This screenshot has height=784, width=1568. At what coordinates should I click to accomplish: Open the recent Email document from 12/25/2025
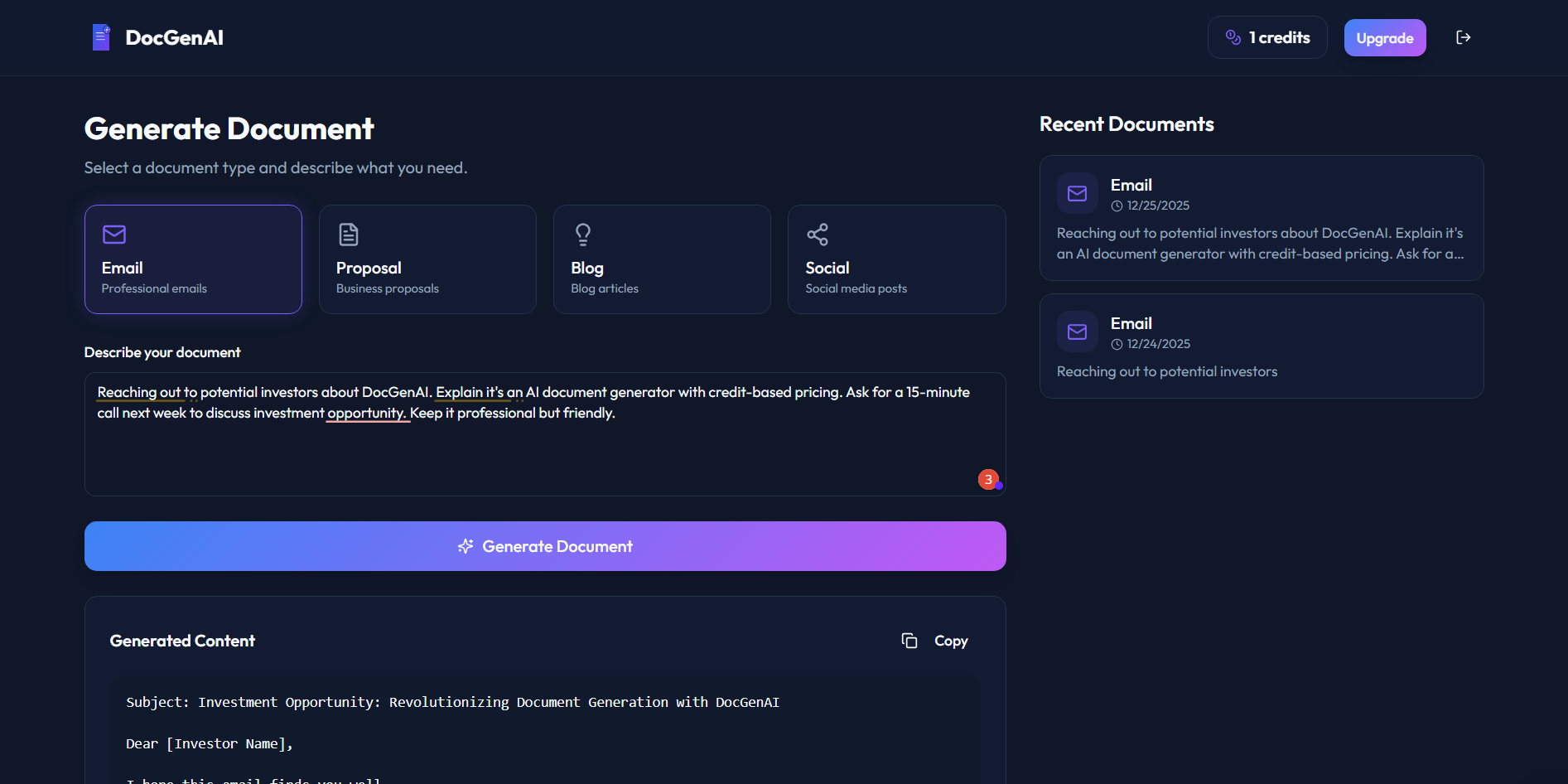tap(1262, 218)
